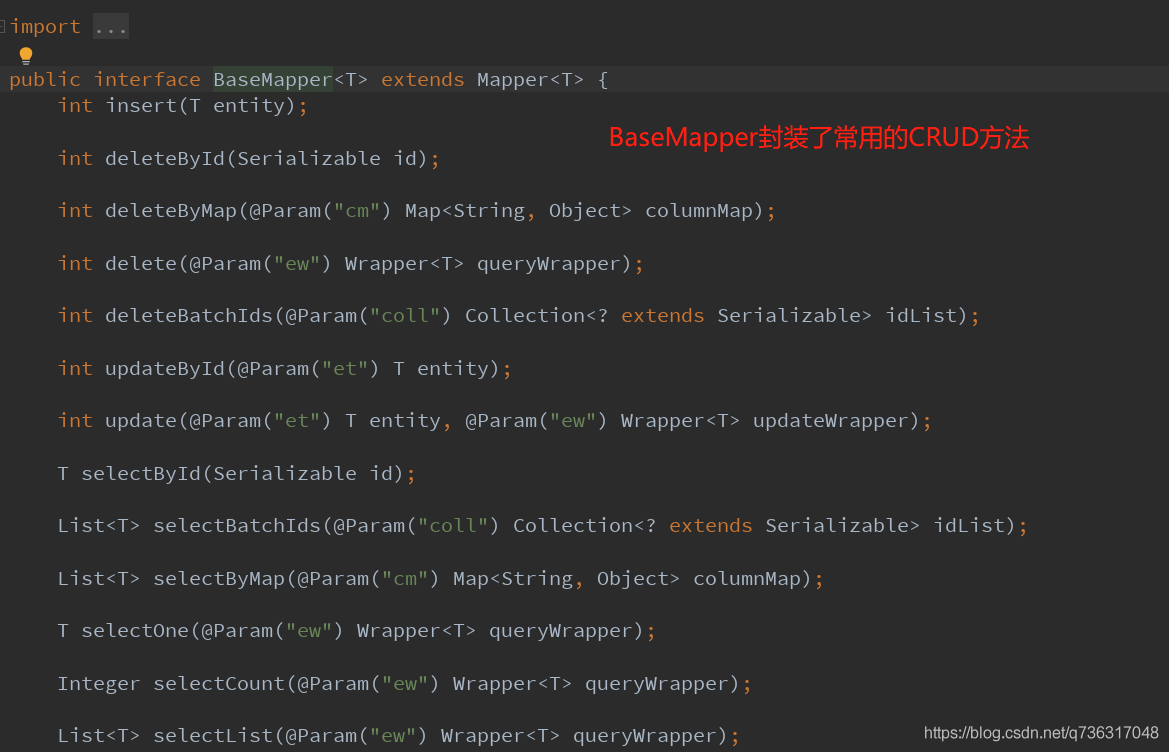Viewport: 1169px width, 752px height.
Task: Place cursor on deleteById method
Action: click(x=165, y=159)
